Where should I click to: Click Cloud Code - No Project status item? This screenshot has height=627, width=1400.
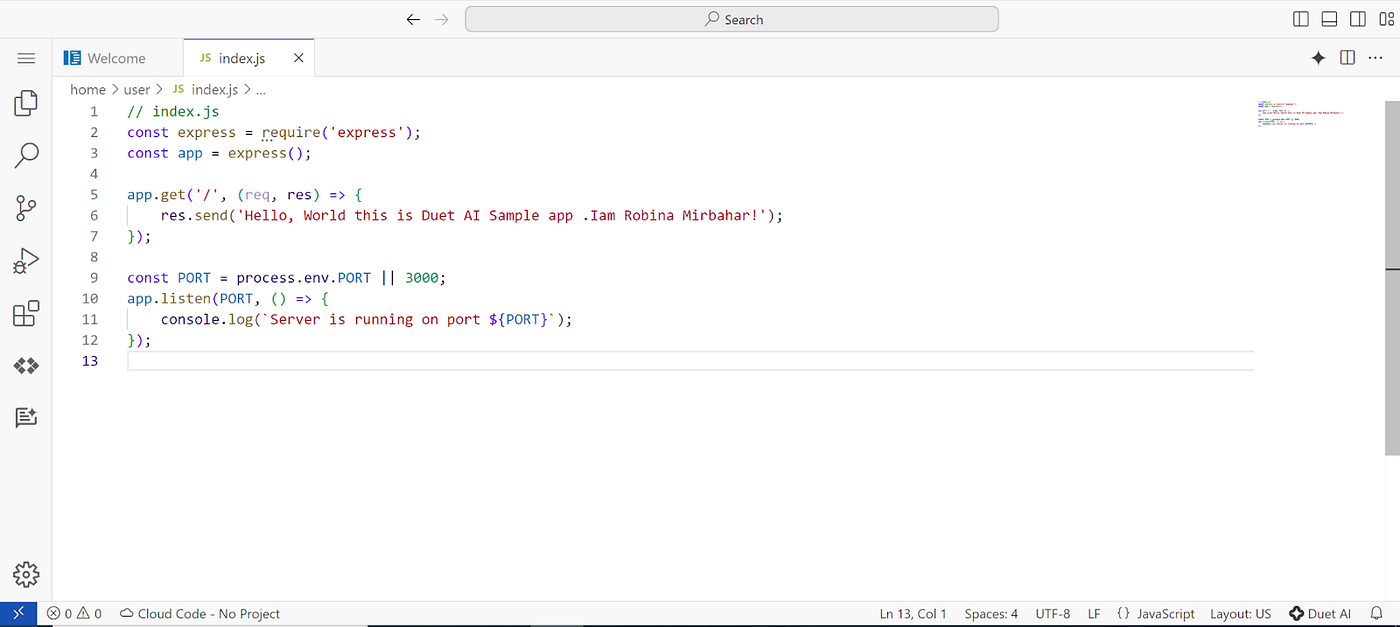200,613
